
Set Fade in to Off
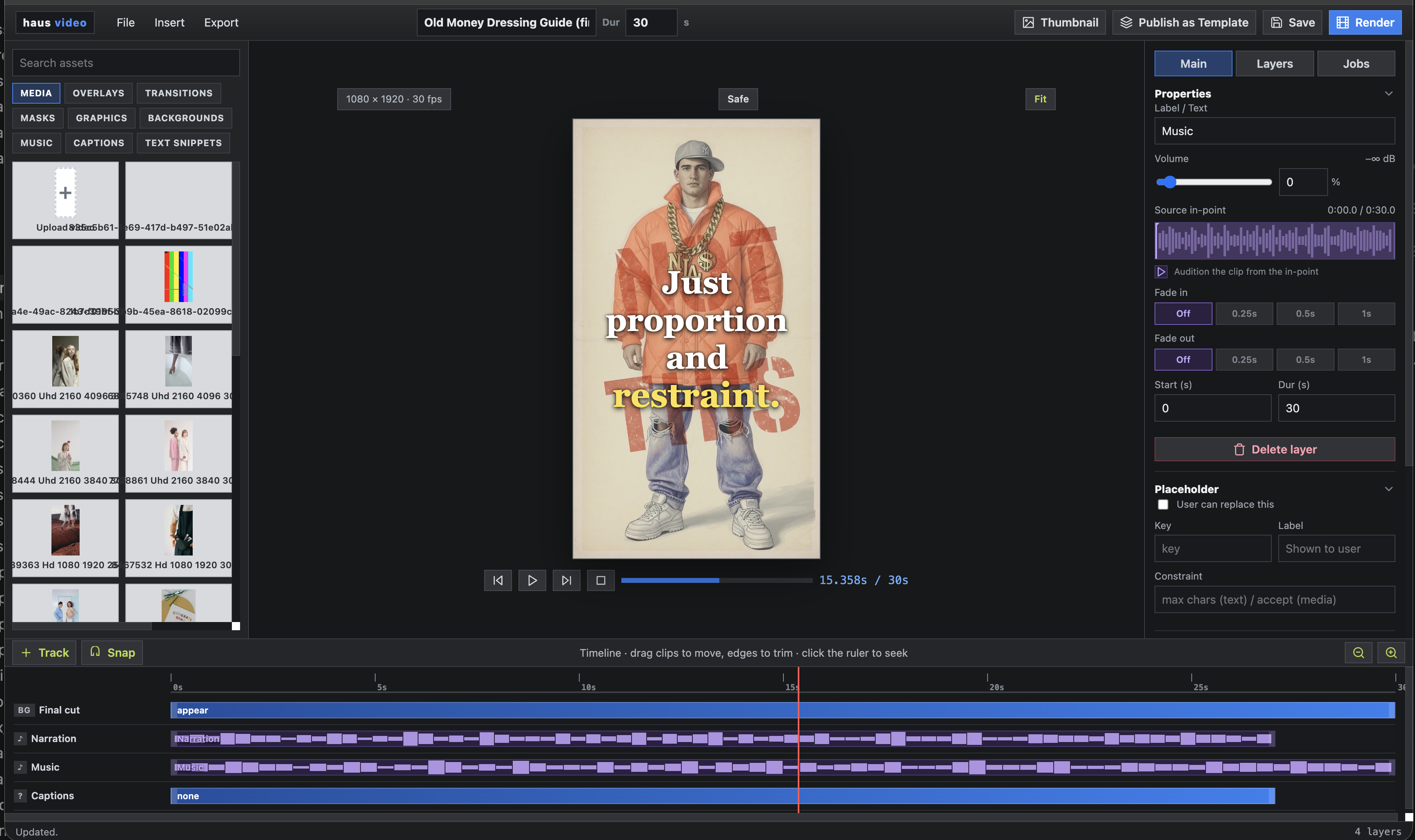coord(1183,313)
